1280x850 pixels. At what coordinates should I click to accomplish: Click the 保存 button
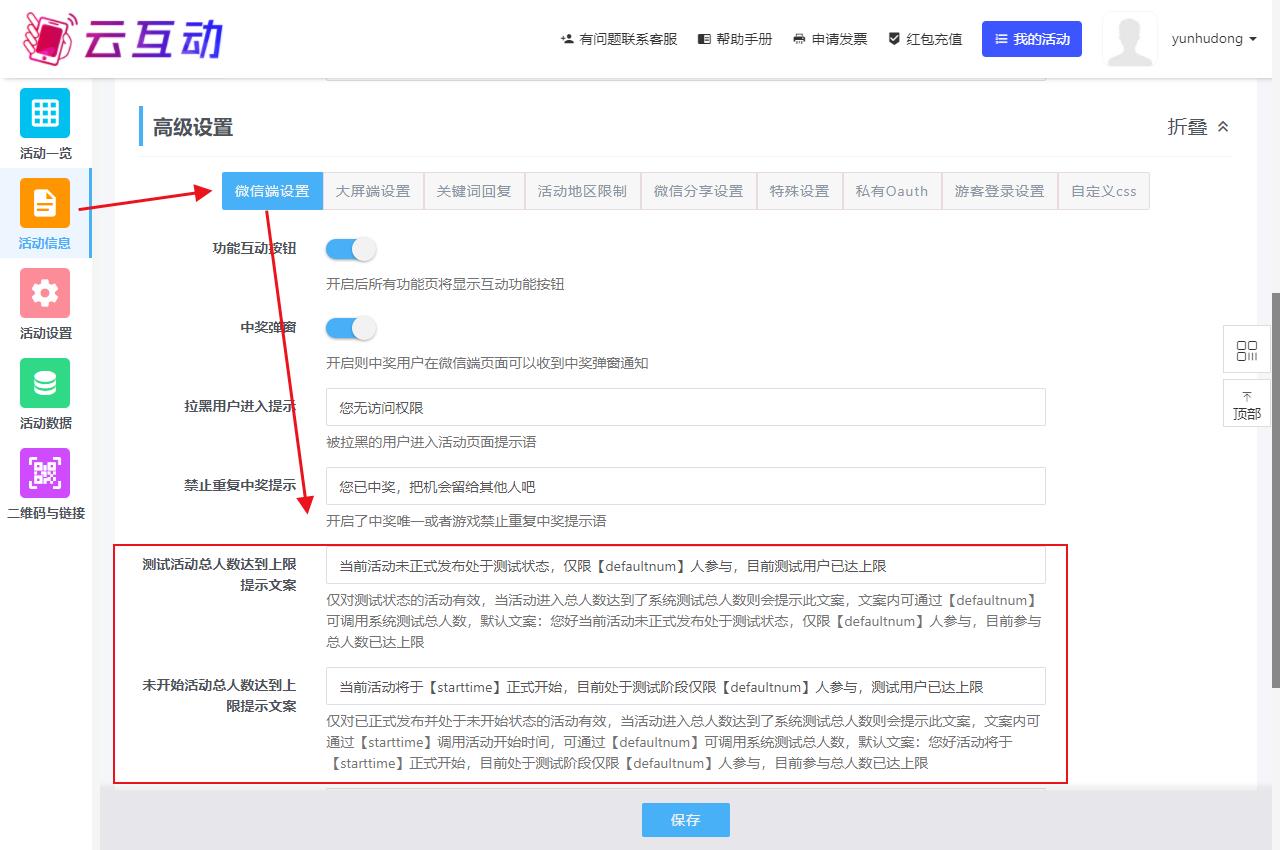pyautogui.click(x=686, y=820)
